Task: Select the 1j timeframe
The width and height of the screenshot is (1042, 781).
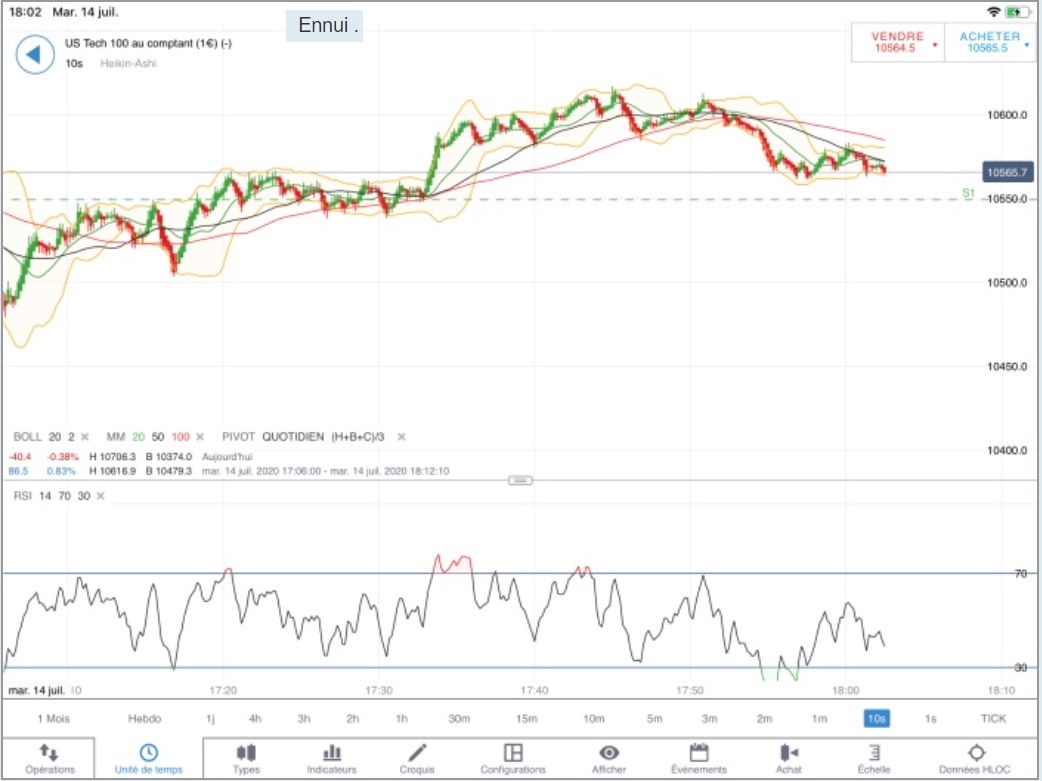Action: click(x=210, y=719)
